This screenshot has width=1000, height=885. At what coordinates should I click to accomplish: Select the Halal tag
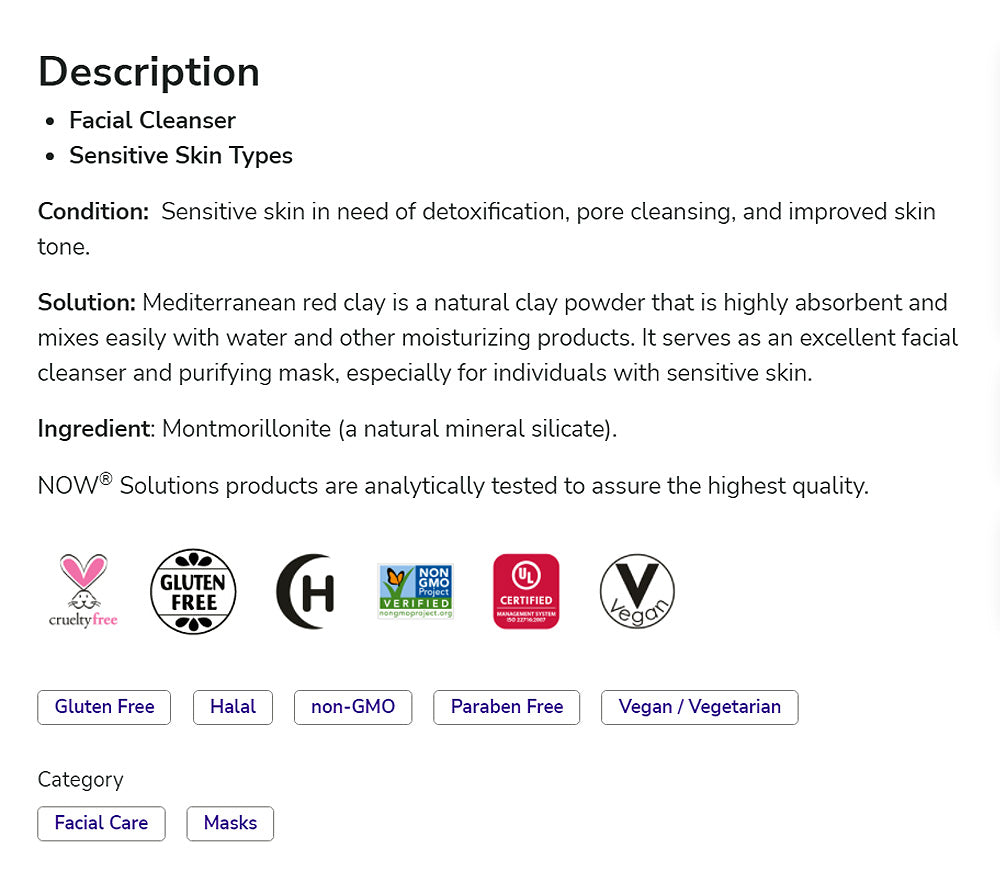(233, 707)
